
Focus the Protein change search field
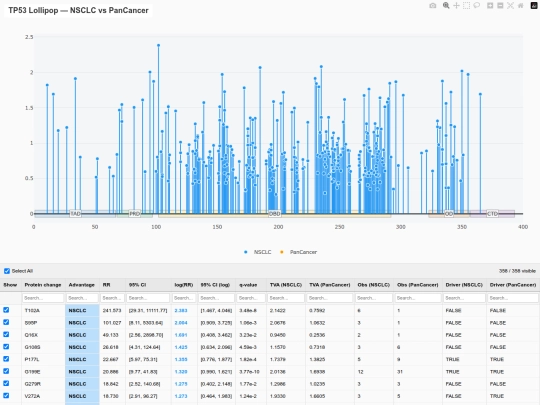43,298
